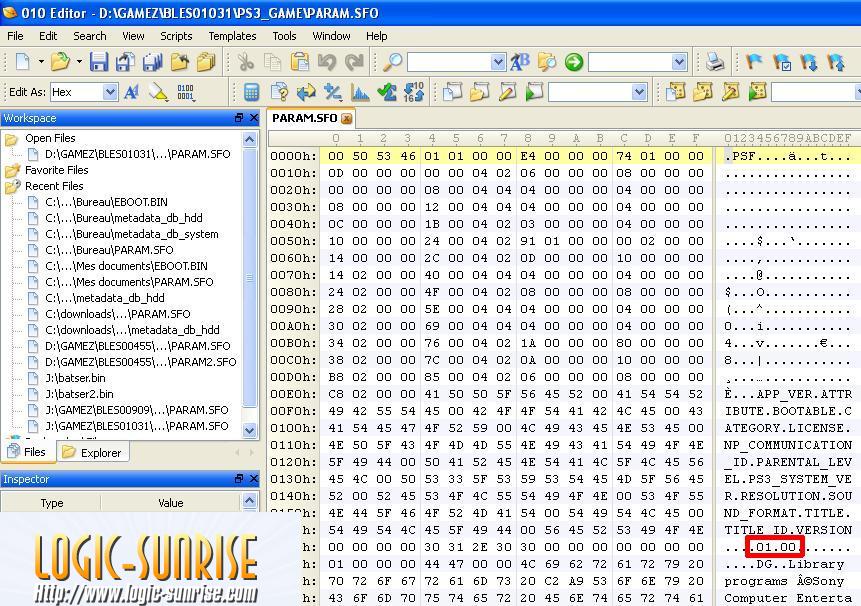The width and height of the screenshot is (861, 606).
Task: Click the Print icon in toolbar
Action: point(714,62)
